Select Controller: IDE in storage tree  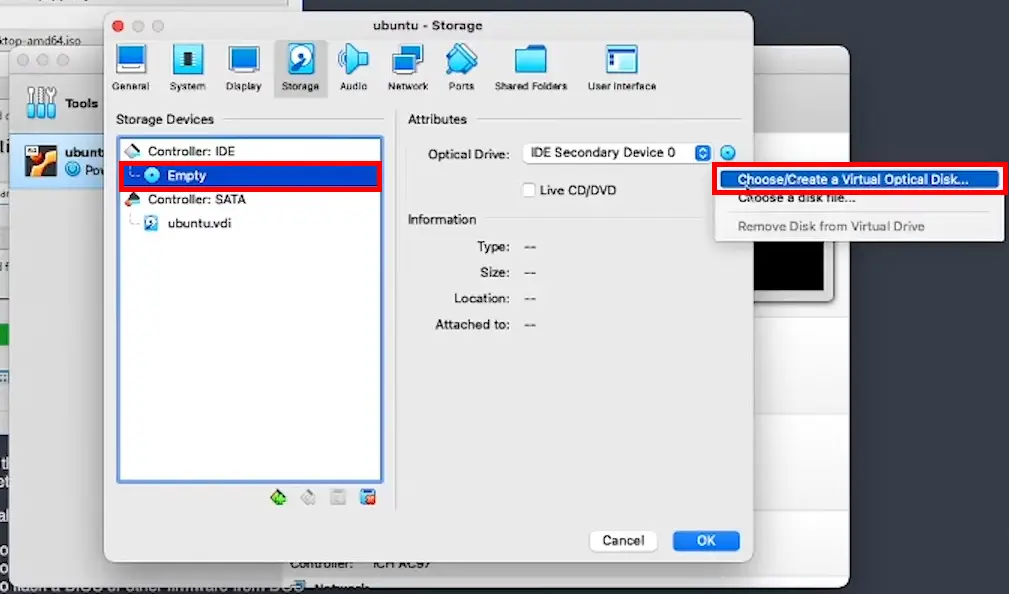pyautogui.click(x=250, y=151)
